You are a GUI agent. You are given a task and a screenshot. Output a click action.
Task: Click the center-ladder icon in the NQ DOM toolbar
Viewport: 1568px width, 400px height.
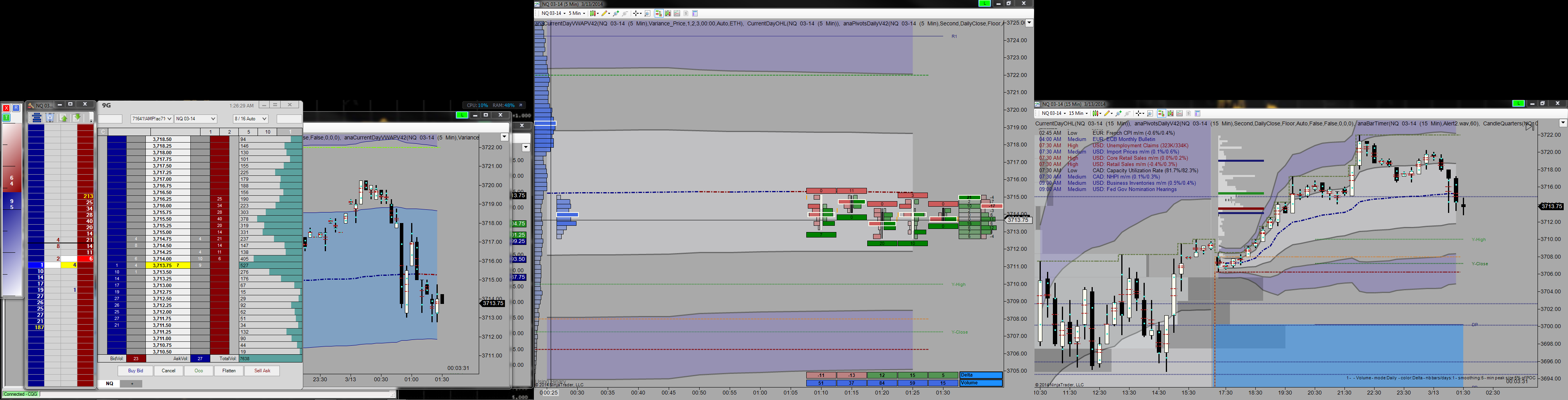pyautogui.click(x=36, y=118)
